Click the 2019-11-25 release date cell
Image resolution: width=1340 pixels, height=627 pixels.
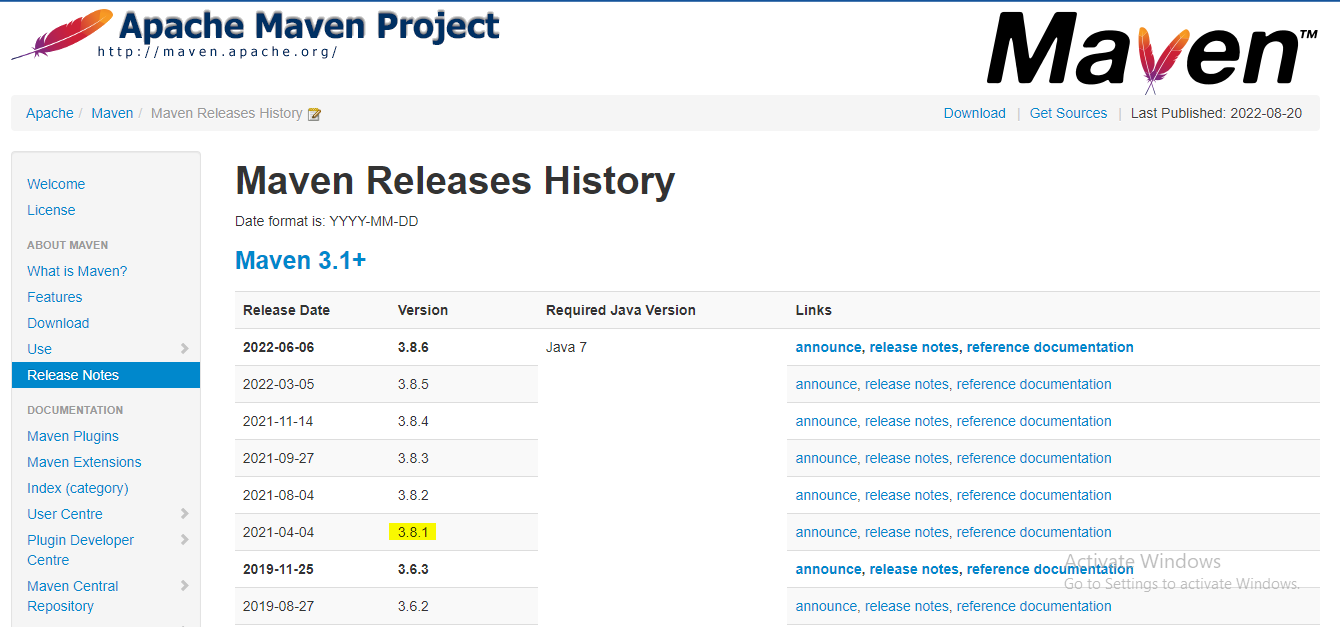(278, 569)
